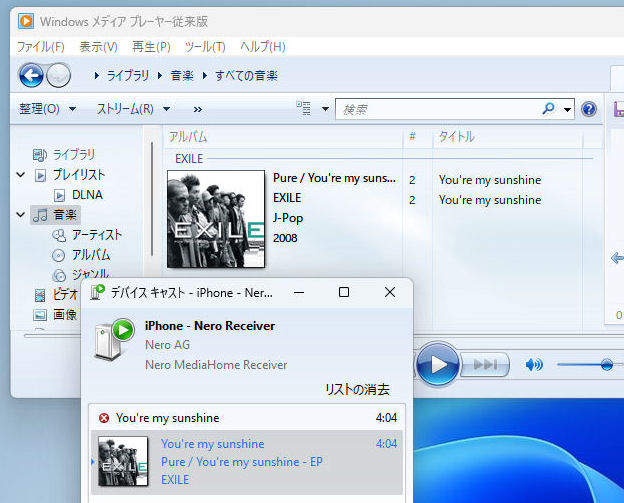Image resolution: width=624 pixels, height=503 pixels.
Task: Mute sound with the speaker icon
Action: tap(534, 364)
